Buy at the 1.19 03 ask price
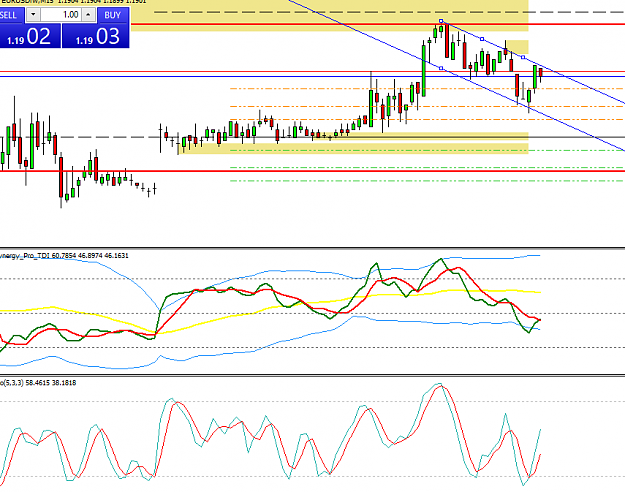 [96, 35]
